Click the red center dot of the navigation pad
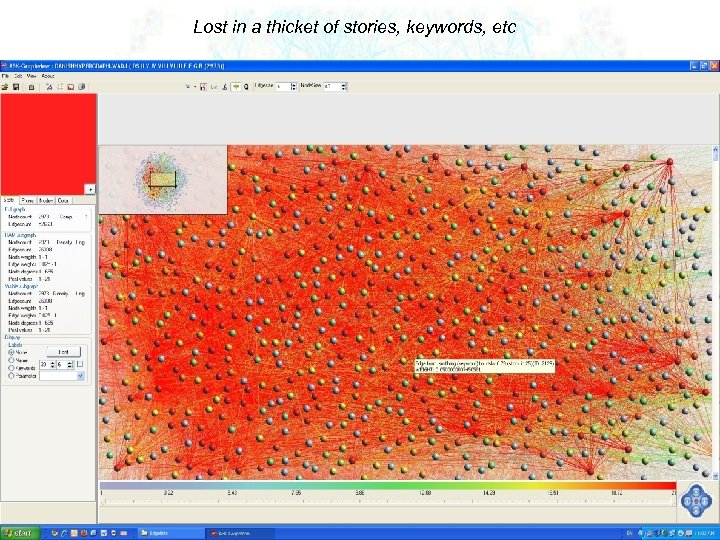Viewport: 720px width, 540px height. (x=696, y=501)
